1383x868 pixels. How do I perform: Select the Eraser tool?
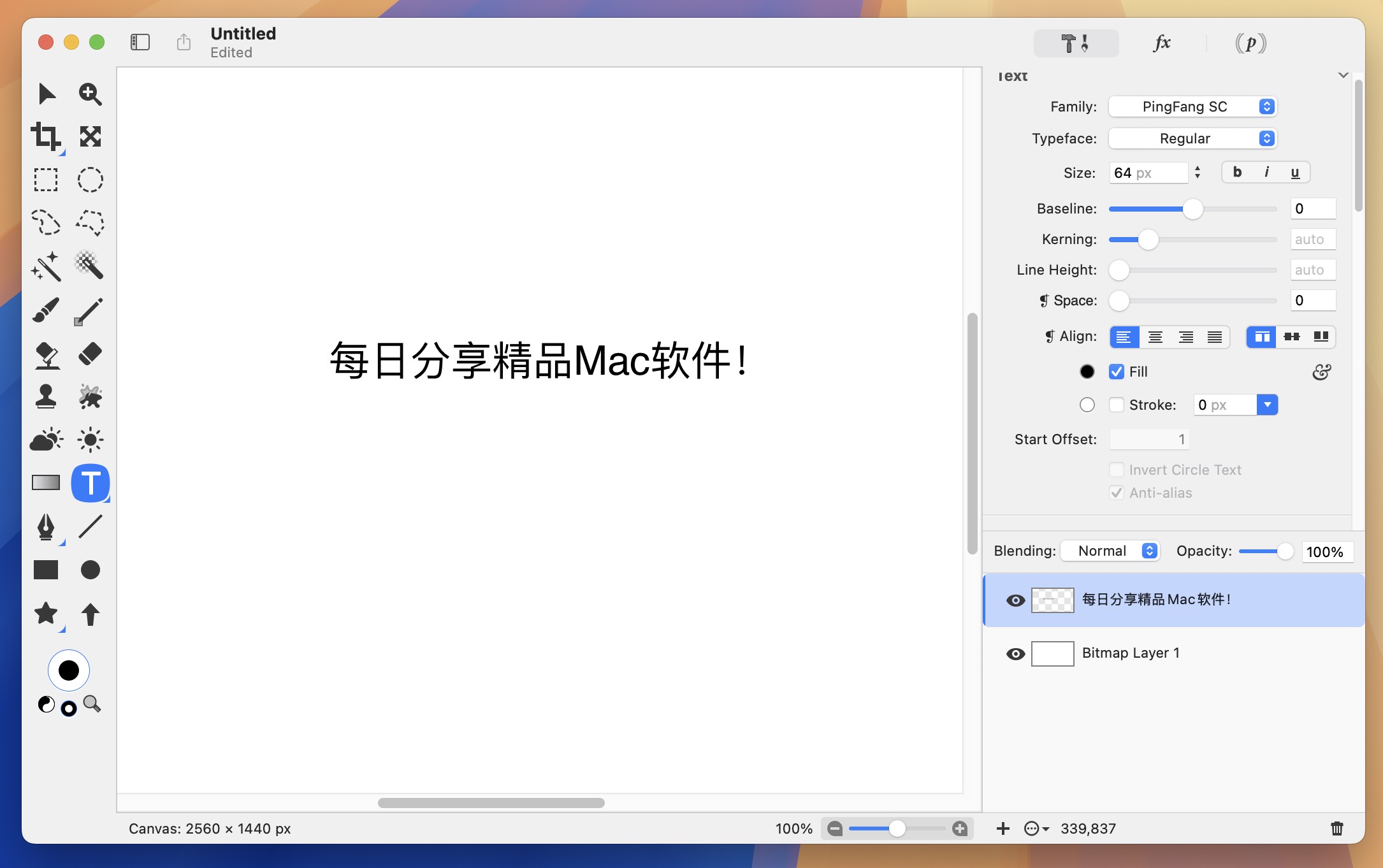tap(90, 354)
